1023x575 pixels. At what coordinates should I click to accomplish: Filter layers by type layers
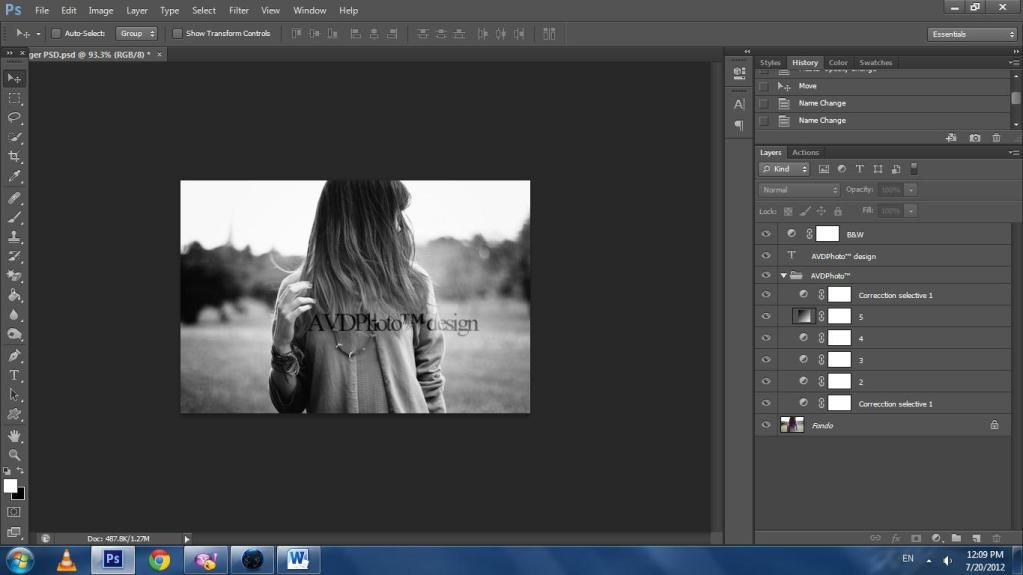point(860,169)
